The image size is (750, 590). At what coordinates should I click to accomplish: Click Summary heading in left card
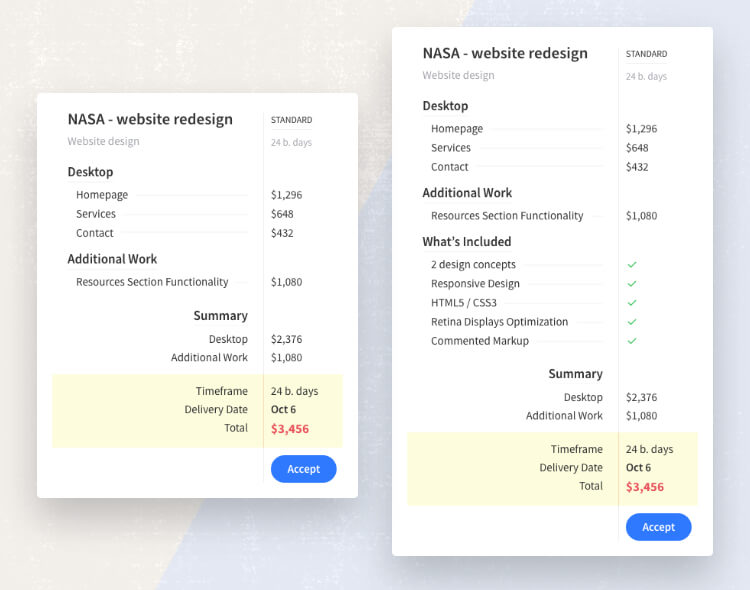(x=221, y=316)
